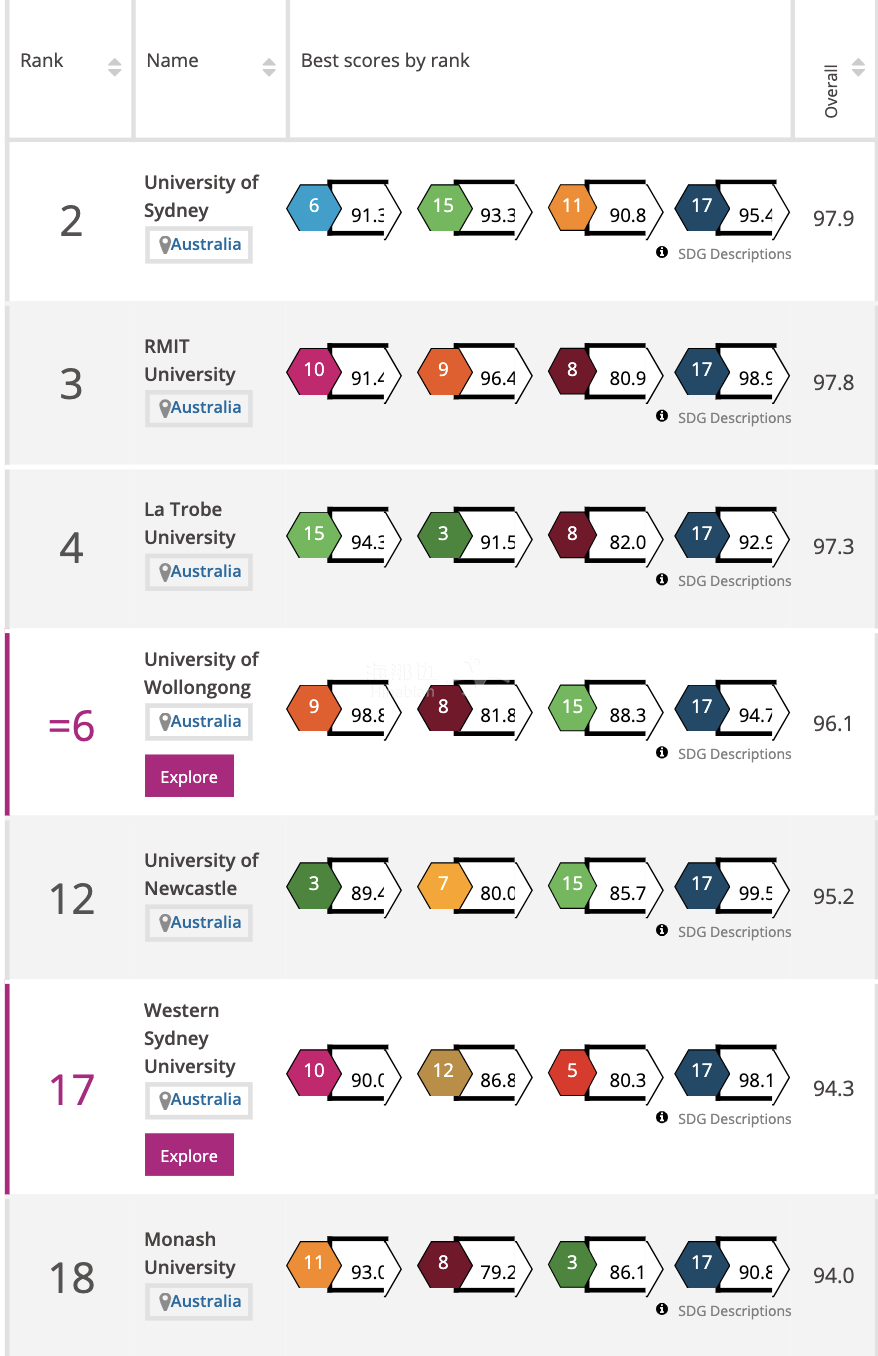This screenshot has width=878, height=1356.
Task: Sort table by Rank column arrows
Action: pos(115,67)
